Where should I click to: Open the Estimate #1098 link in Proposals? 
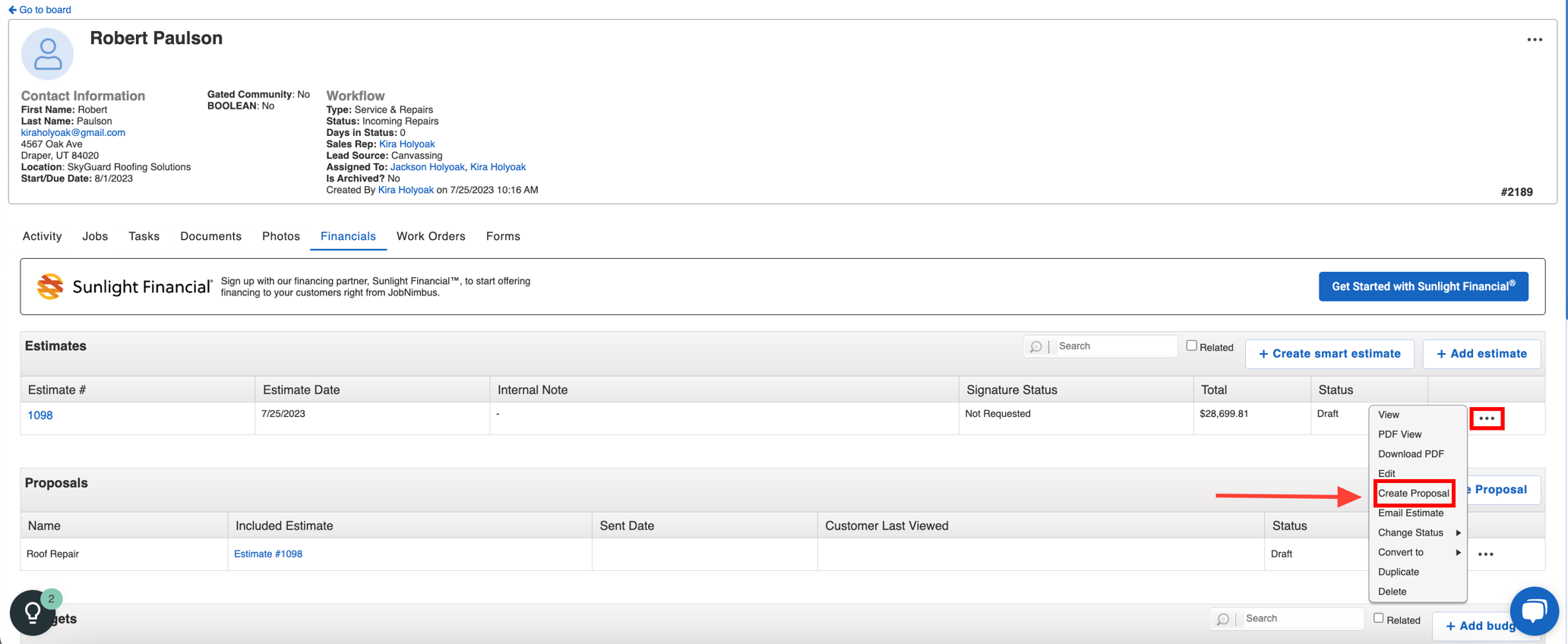[x=267, y=554]
